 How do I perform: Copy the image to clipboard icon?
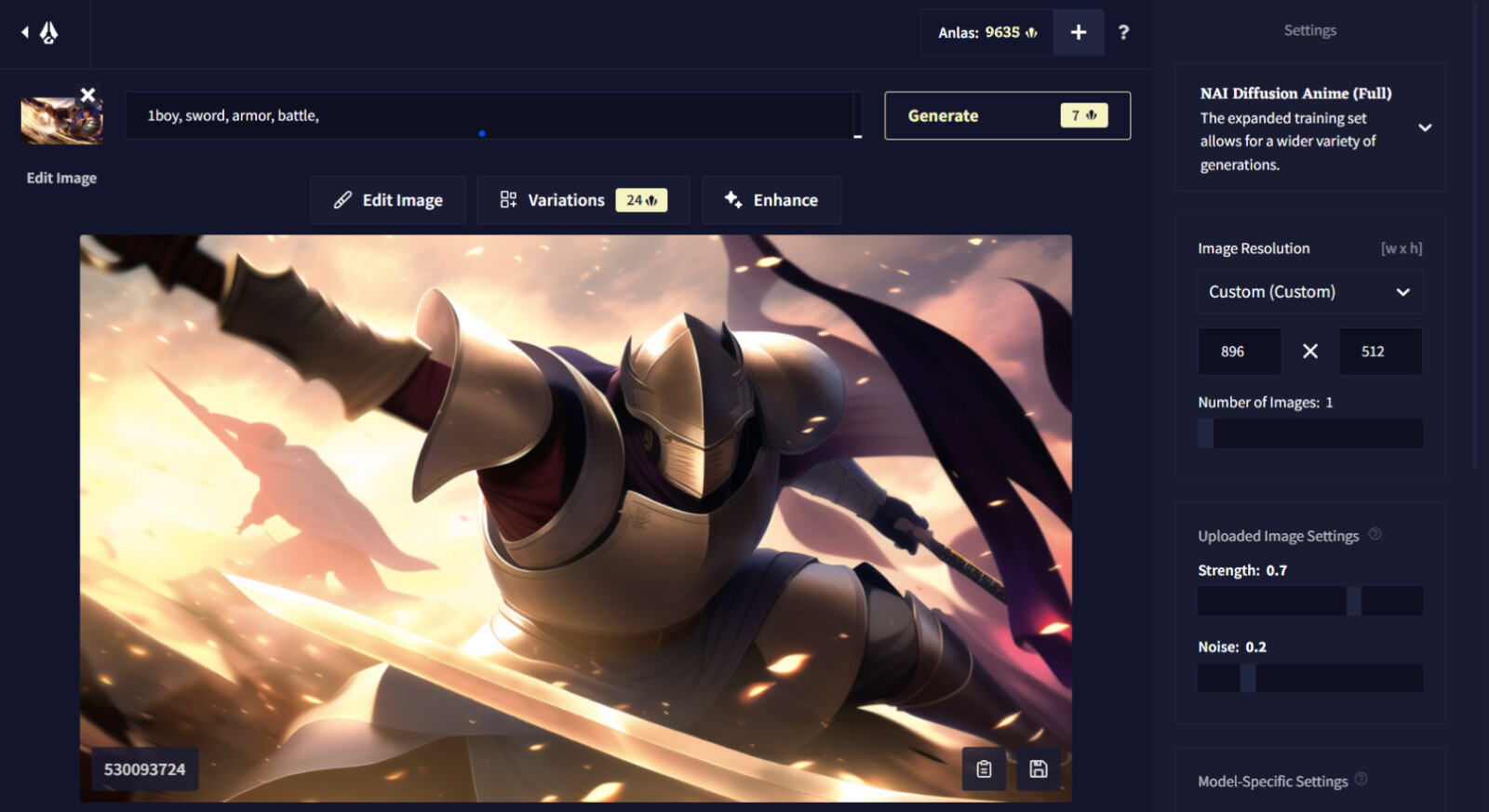pos(984,769)
